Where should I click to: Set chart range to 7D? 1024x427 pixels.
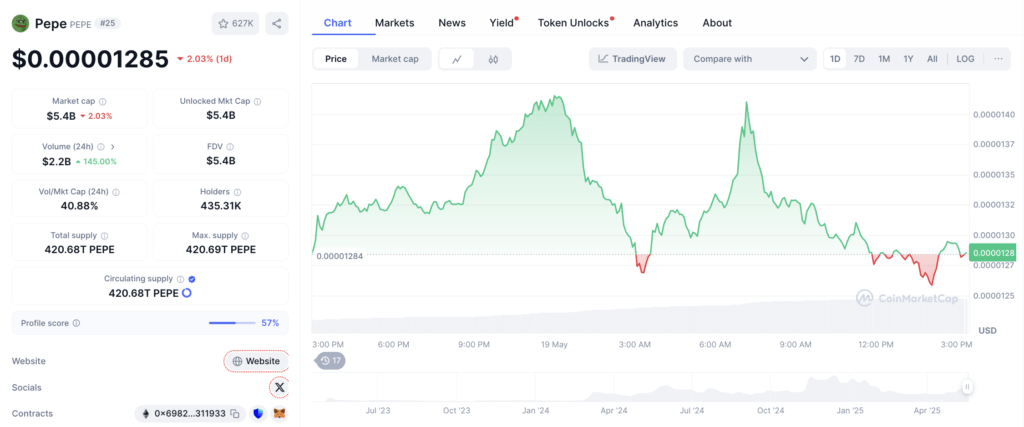point(859,59)
